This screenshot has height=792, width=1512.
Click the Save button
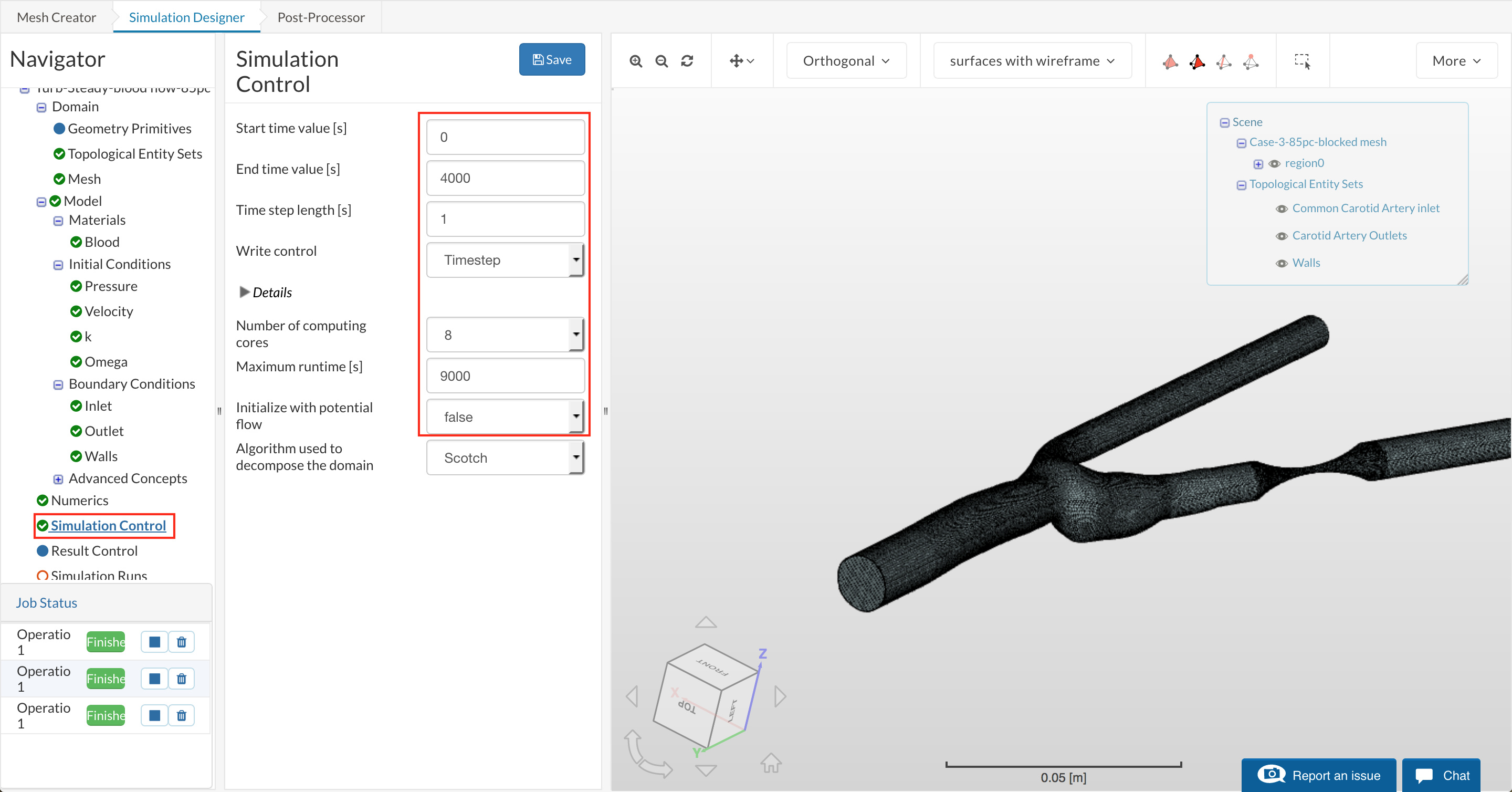(551, 59)
